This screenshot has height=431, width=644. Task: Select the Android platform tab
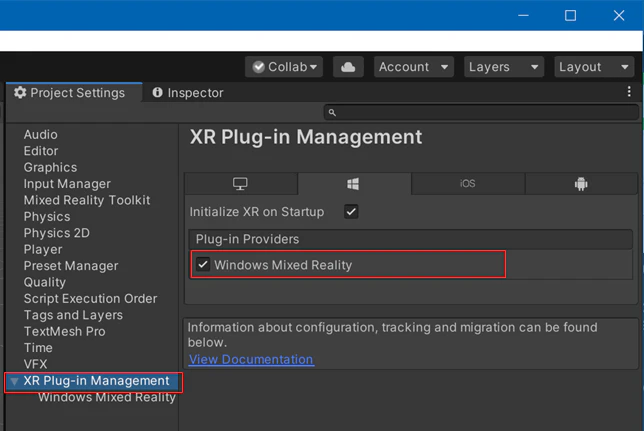(x=581, y=184)
